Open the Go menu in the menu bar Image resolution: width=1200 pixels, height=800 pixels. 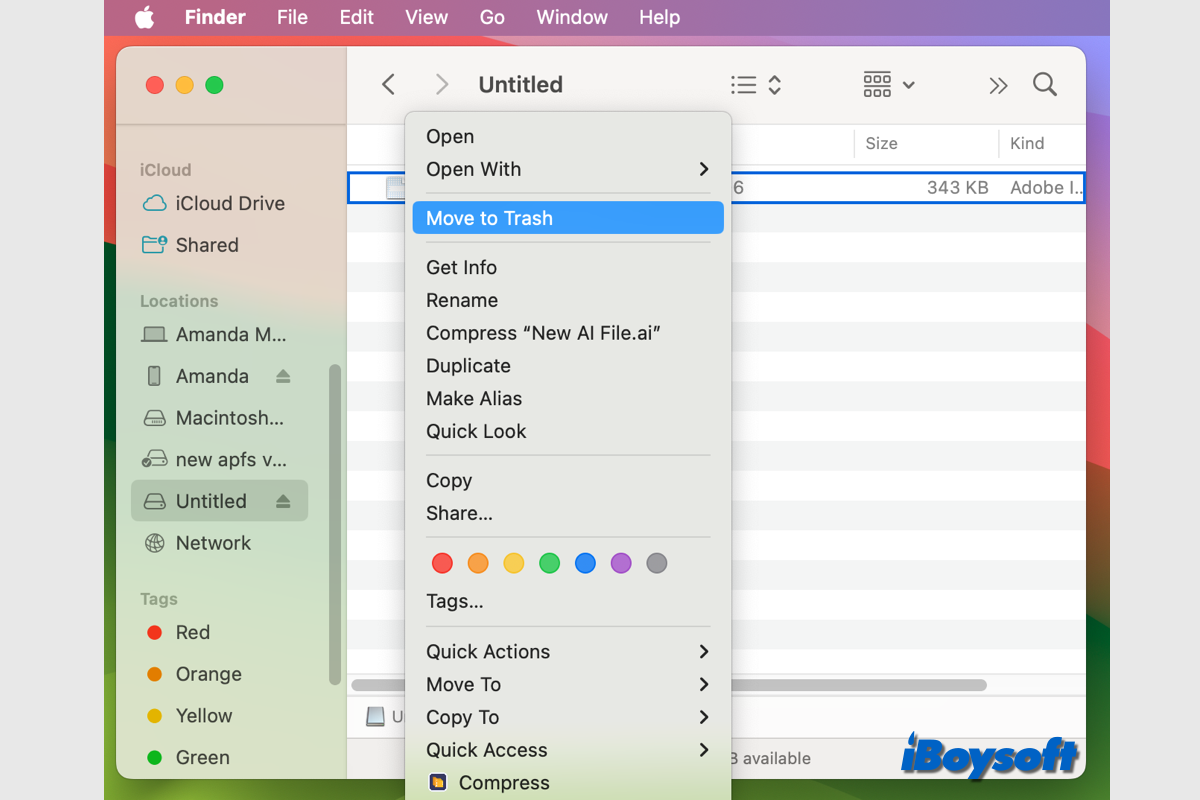pos(491,17)
